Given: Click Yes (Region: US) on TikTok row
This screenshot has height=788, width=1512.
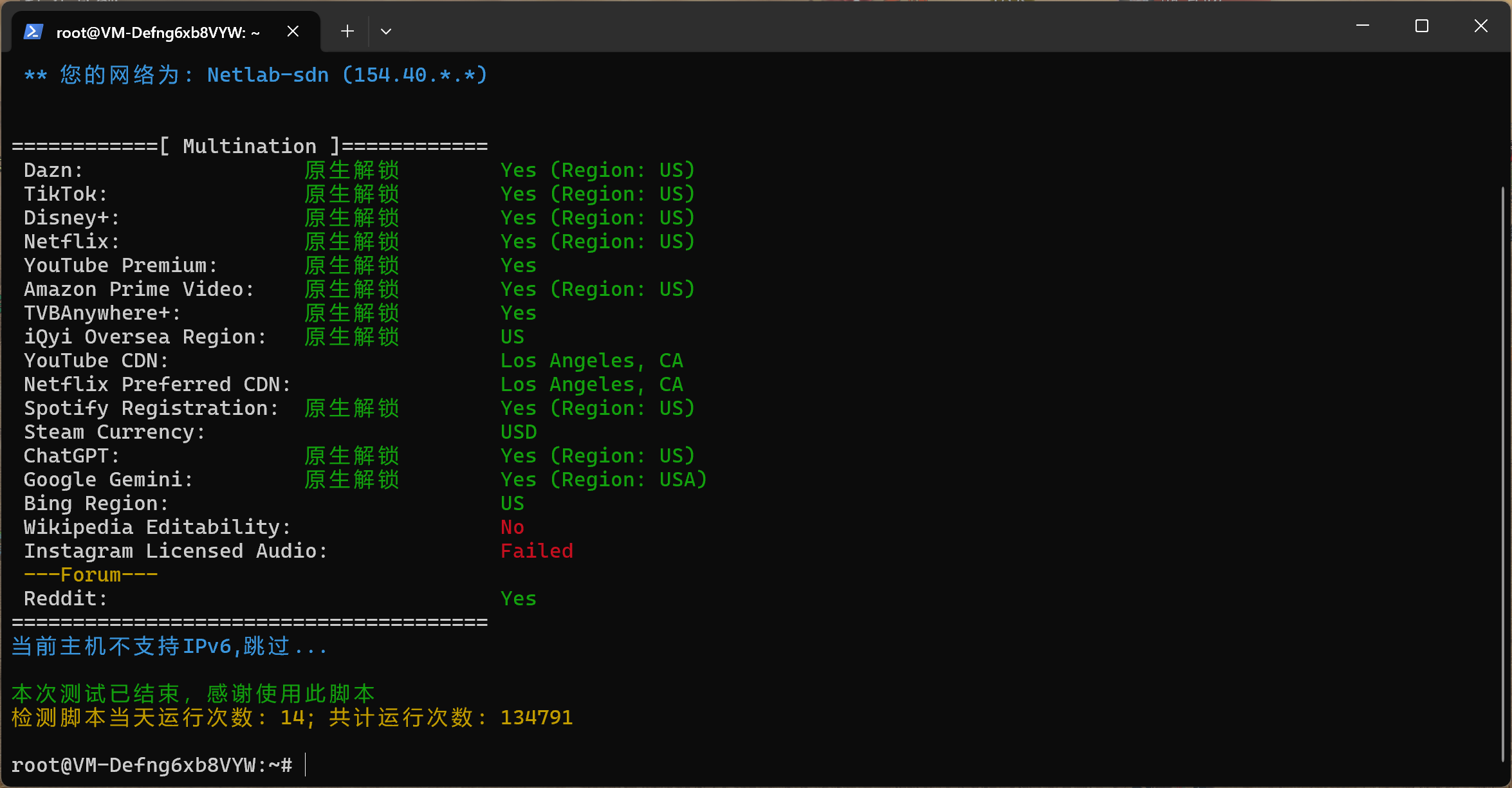Looking at the screenshot, I should click(598, 194).
